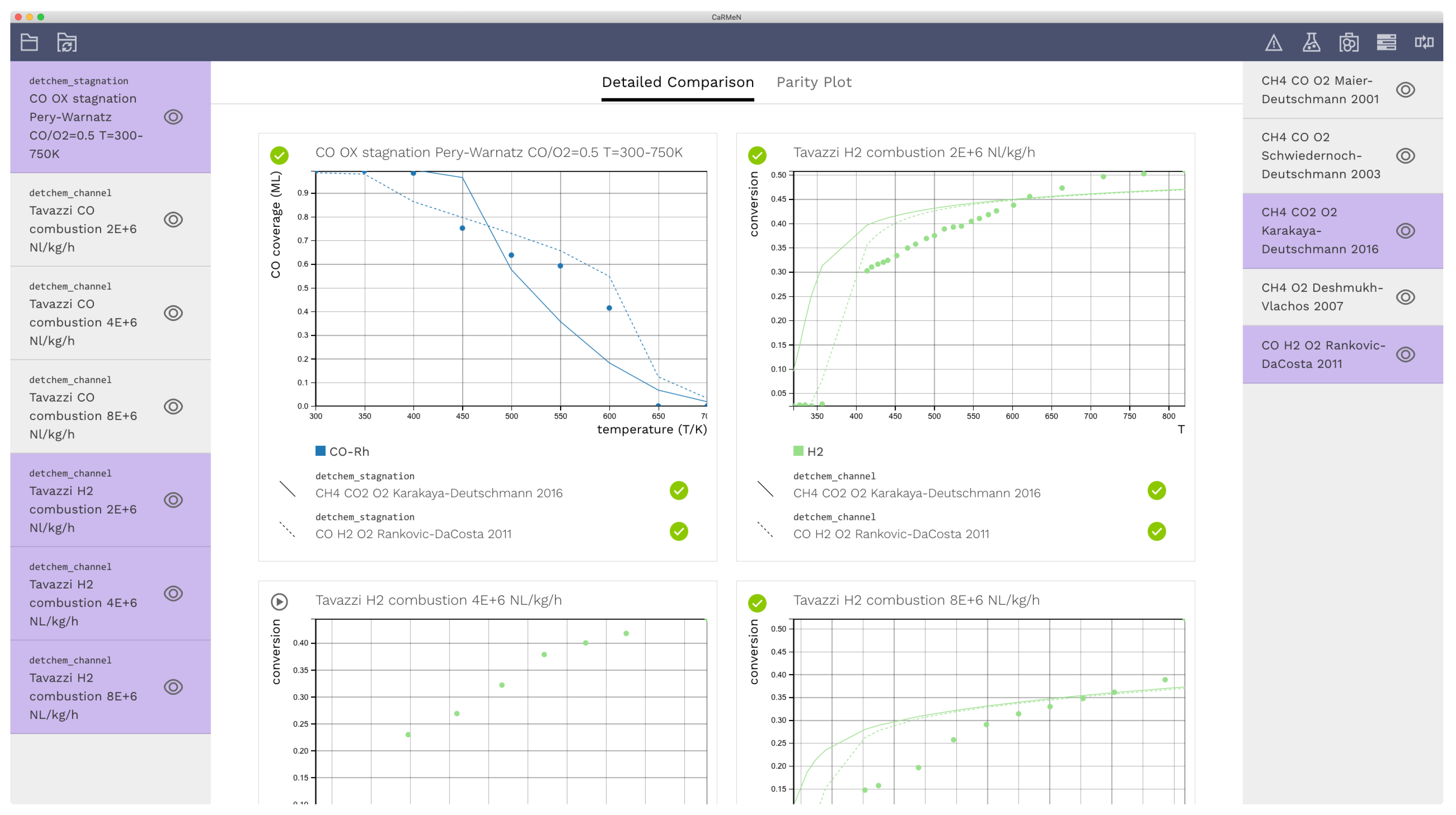Select the CH4 CO O2 Maier-Deutschmann 2001 entry
The image size is (1456, 815).
click(x=1317, y=89)
